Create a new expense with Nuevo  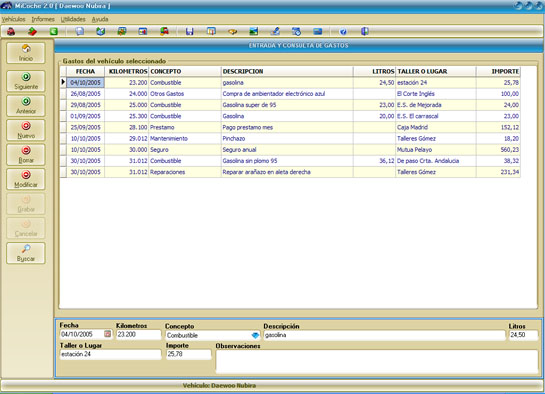26,130
